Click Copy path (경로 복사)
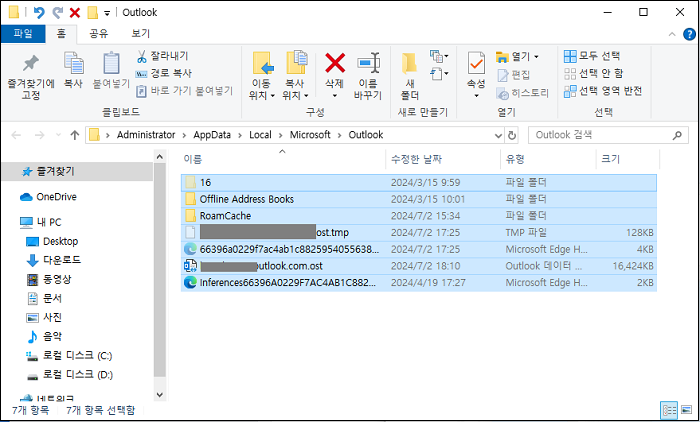Image resolution: width=700 pixels, height=422 pixels. pos(163,73)
